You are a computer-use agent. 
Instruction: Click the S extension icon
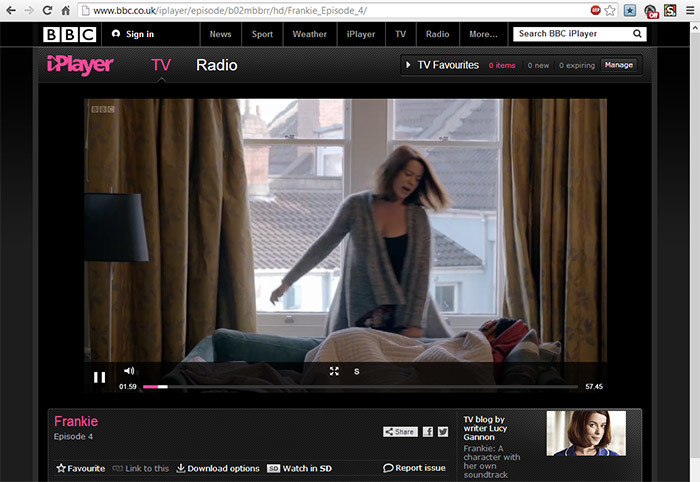pos(670,10)
